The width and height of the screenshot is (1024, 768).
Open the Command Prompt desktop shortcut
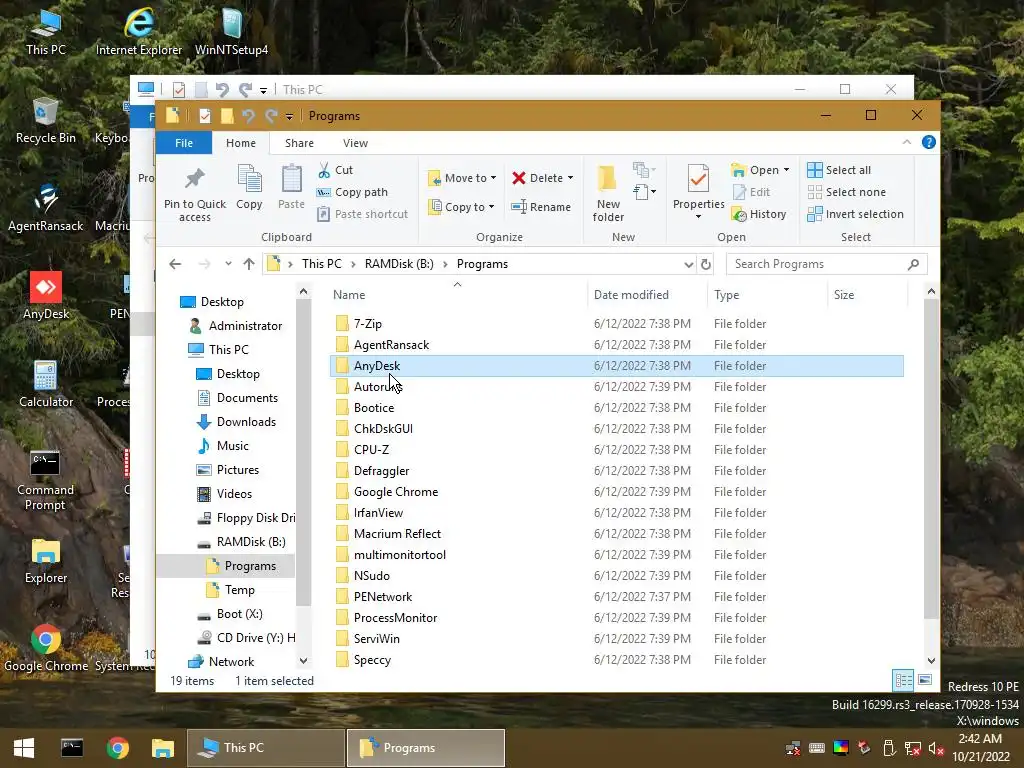point(45,481)
